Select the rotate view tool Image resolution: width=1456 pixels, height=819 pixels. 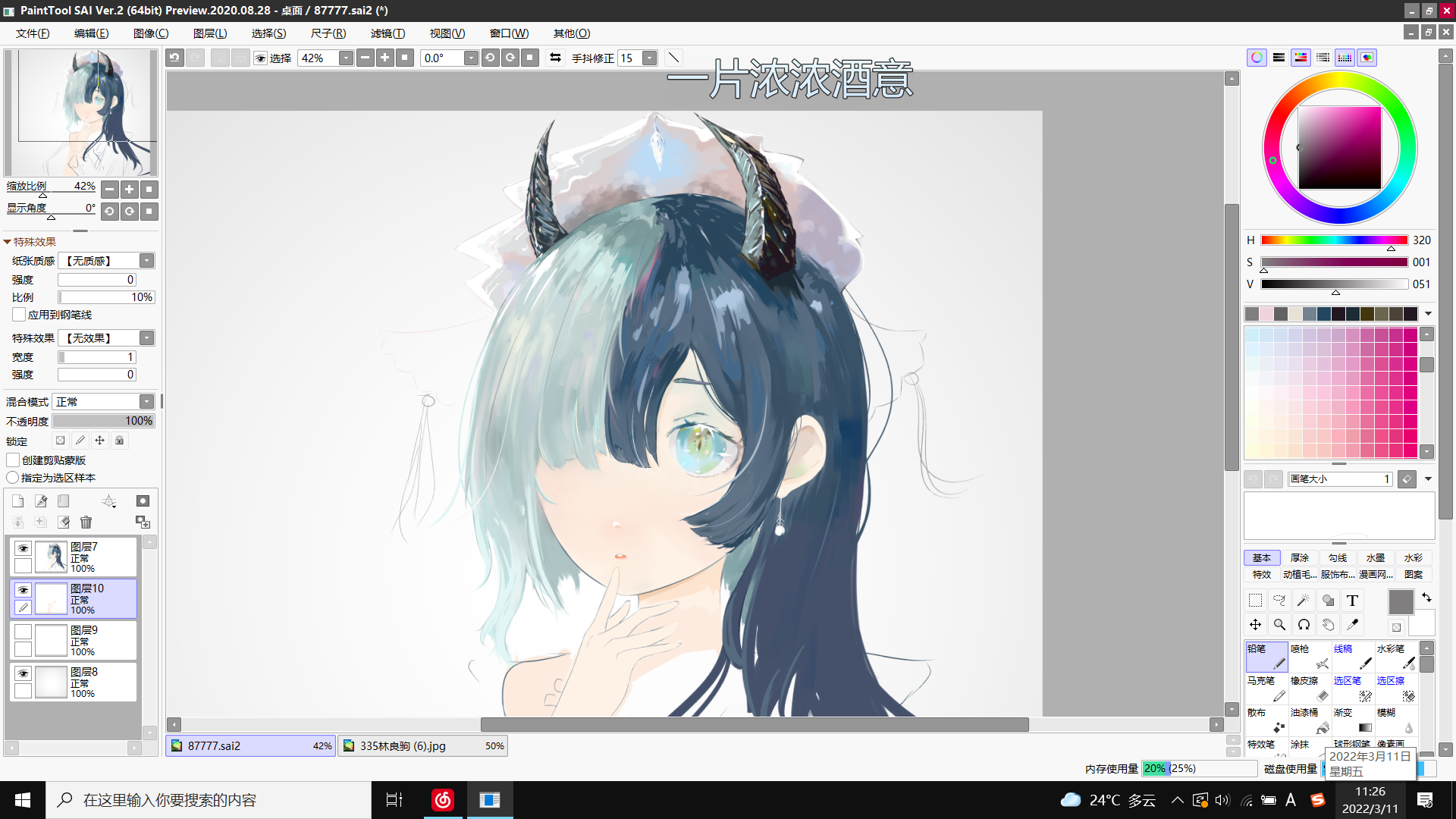(x=1304, y=625)
